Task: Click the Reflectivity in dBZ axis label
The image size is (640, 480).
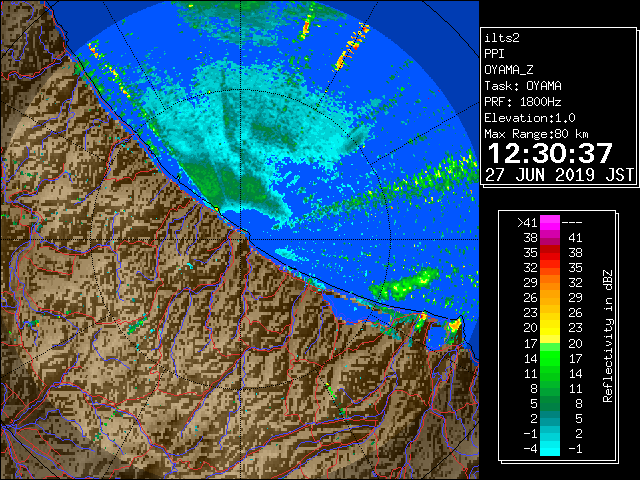Action: point(608,336)
